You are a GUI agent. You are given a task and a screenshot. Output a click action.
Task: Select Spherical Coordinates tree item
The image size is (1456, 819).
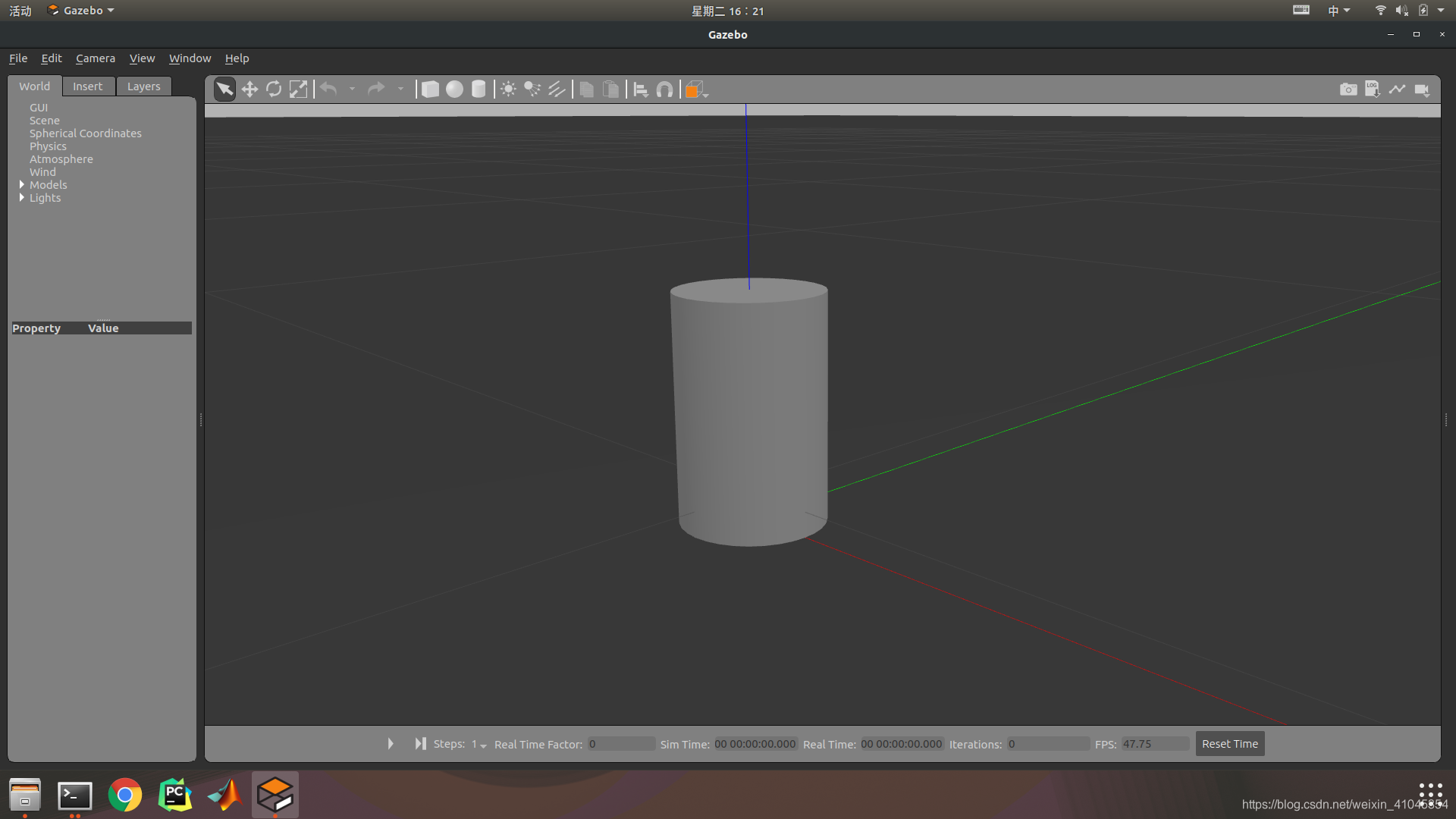pyautogui.click(x=86, y=133)
